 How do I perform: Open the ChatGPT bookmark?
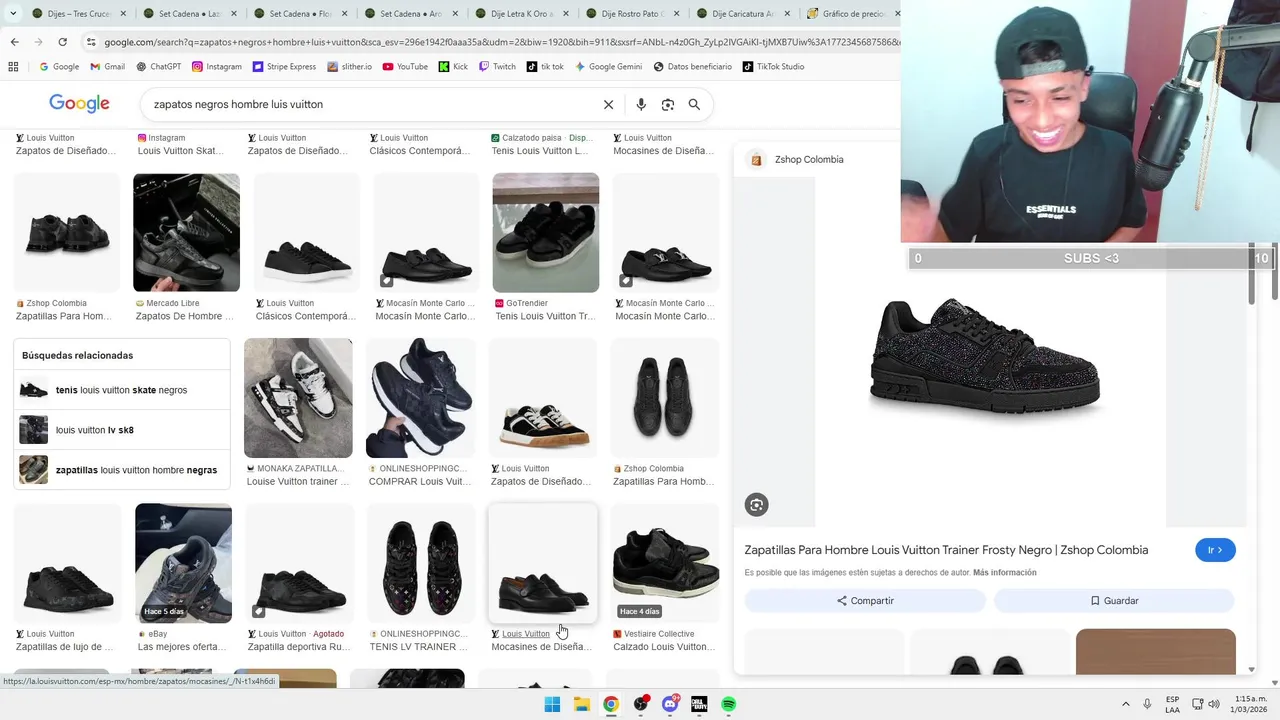pyautogui.click(x=158, y=67)
